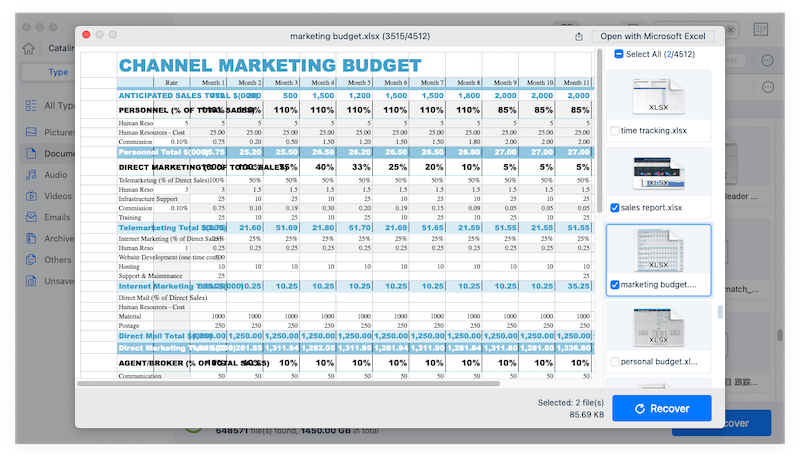
Task: Open the Pictures category icon
Action: (31, 132)
